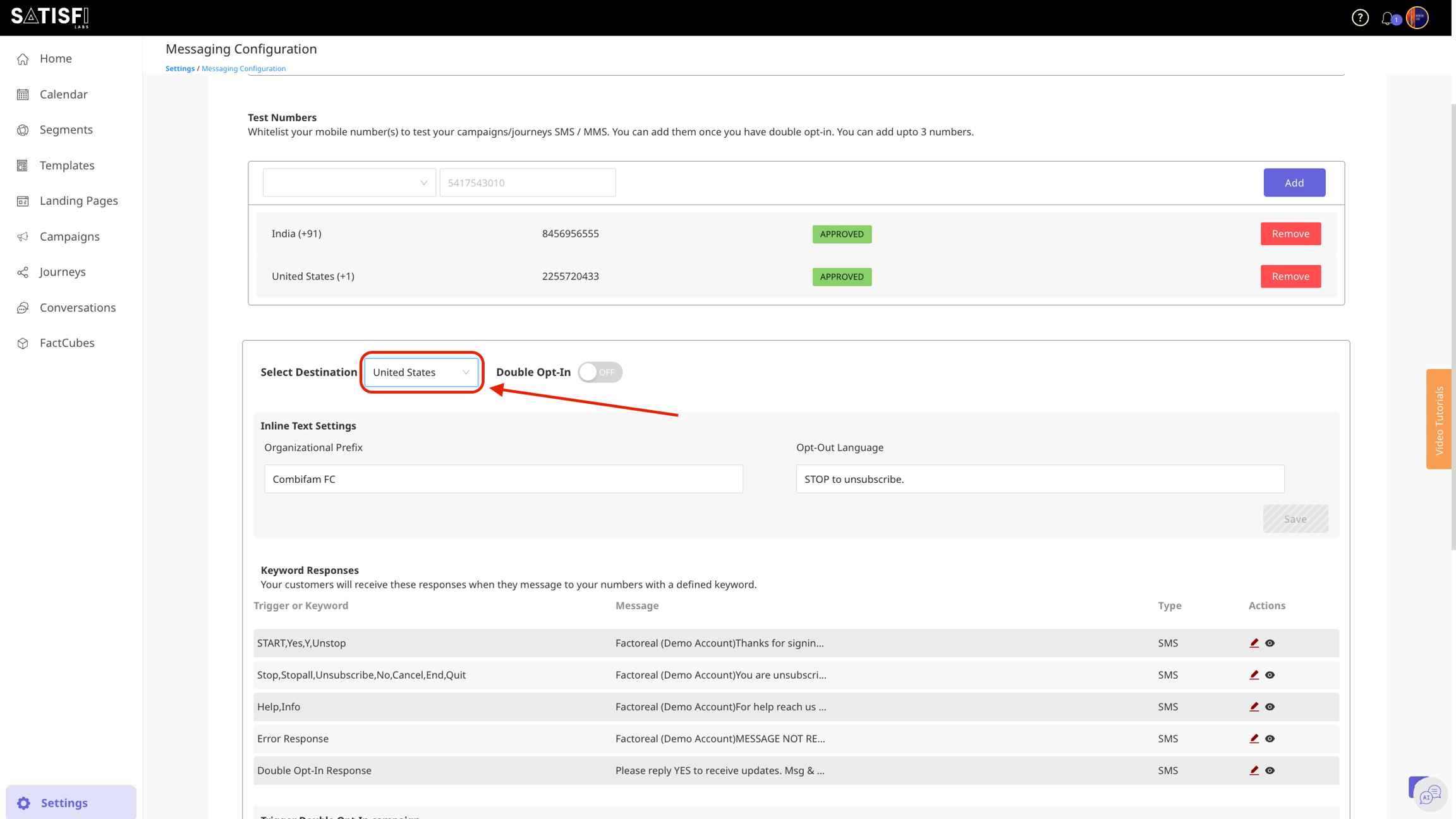Click the Settings breadcrumb link

point(179,68)
